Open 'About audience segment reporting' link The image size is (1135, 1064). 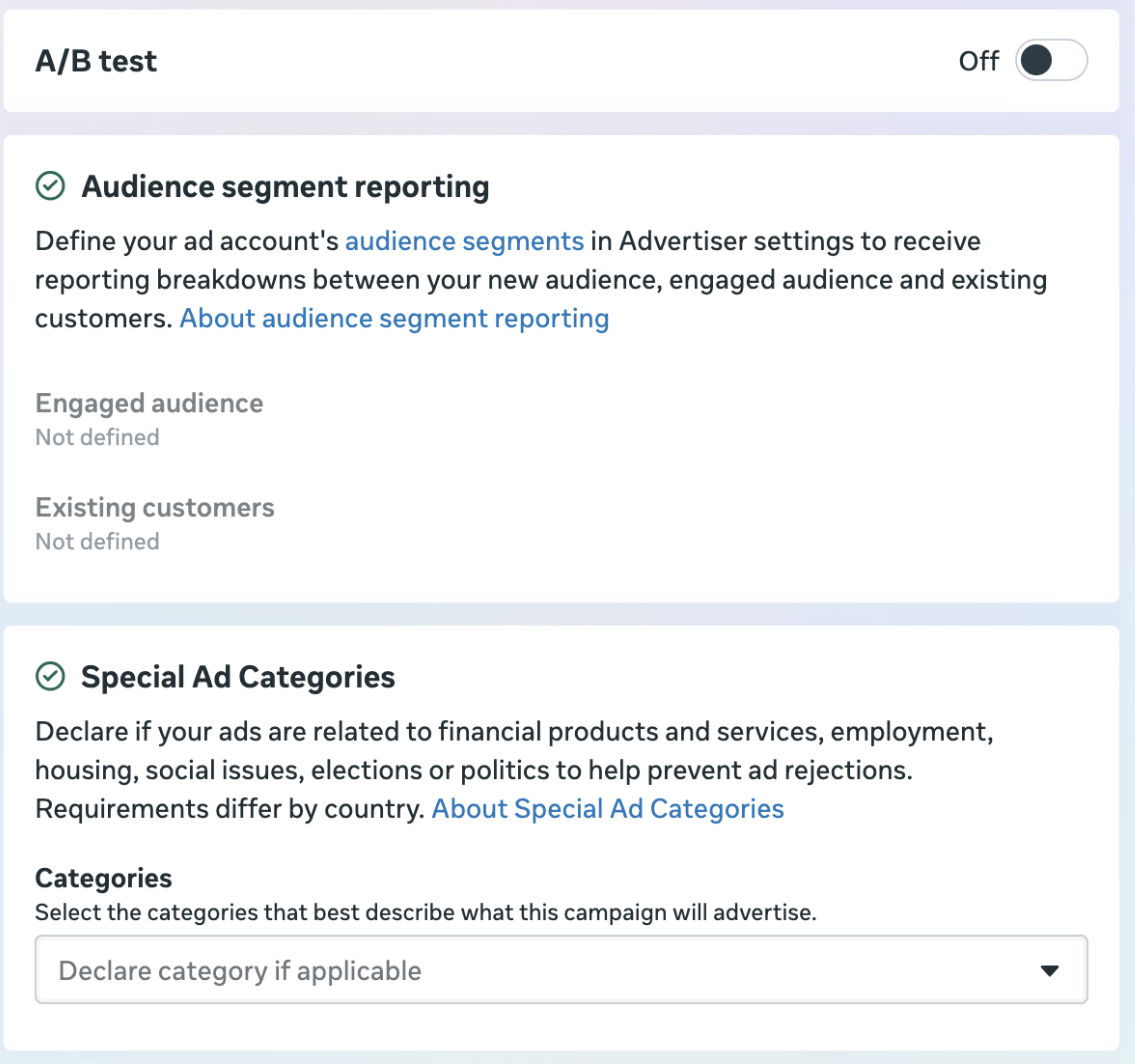(394, 318)
